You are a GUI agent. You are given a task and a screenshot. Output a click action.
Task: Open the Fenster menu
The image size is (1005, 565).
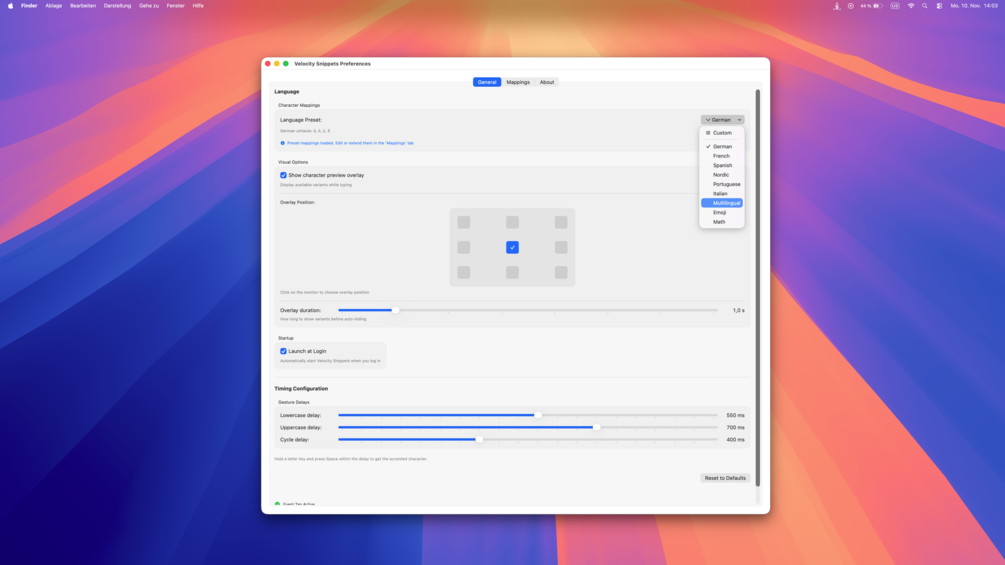click(x=176, y=6)
